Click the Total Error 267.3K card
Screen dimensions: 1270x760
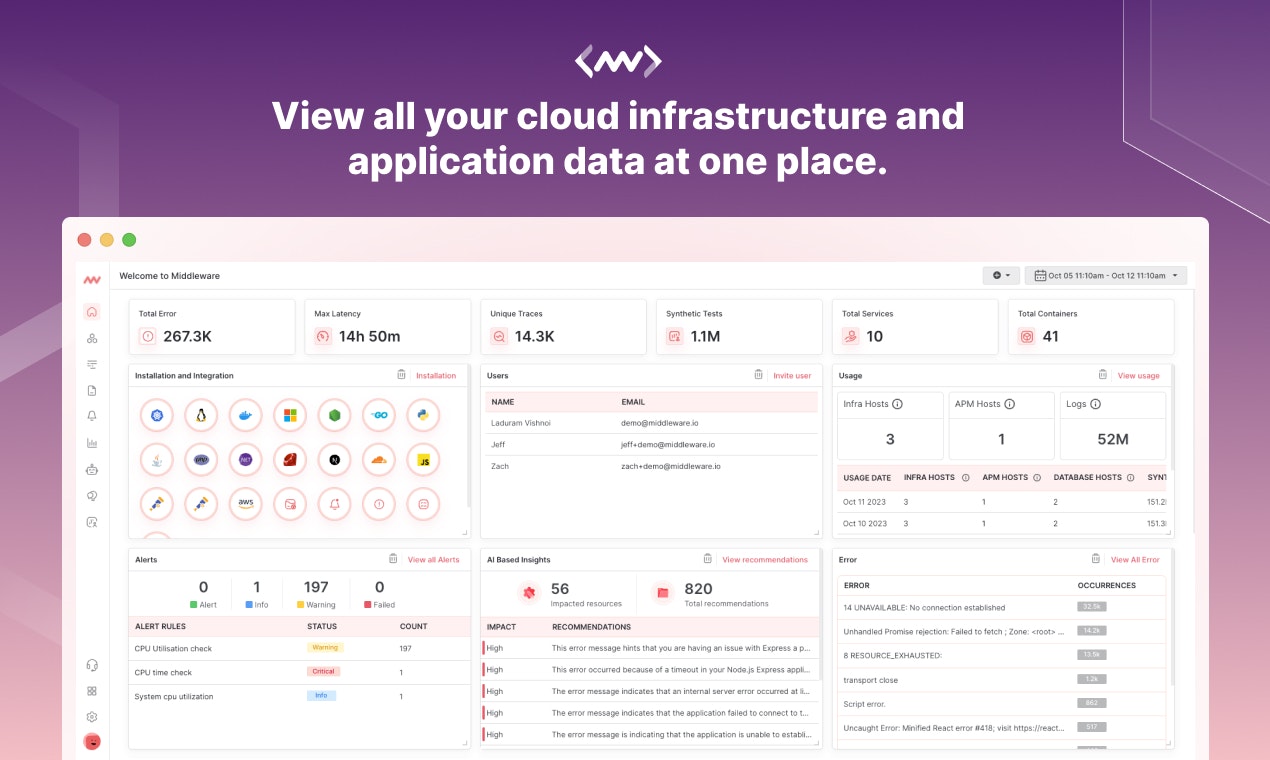[x=212, y=326]
